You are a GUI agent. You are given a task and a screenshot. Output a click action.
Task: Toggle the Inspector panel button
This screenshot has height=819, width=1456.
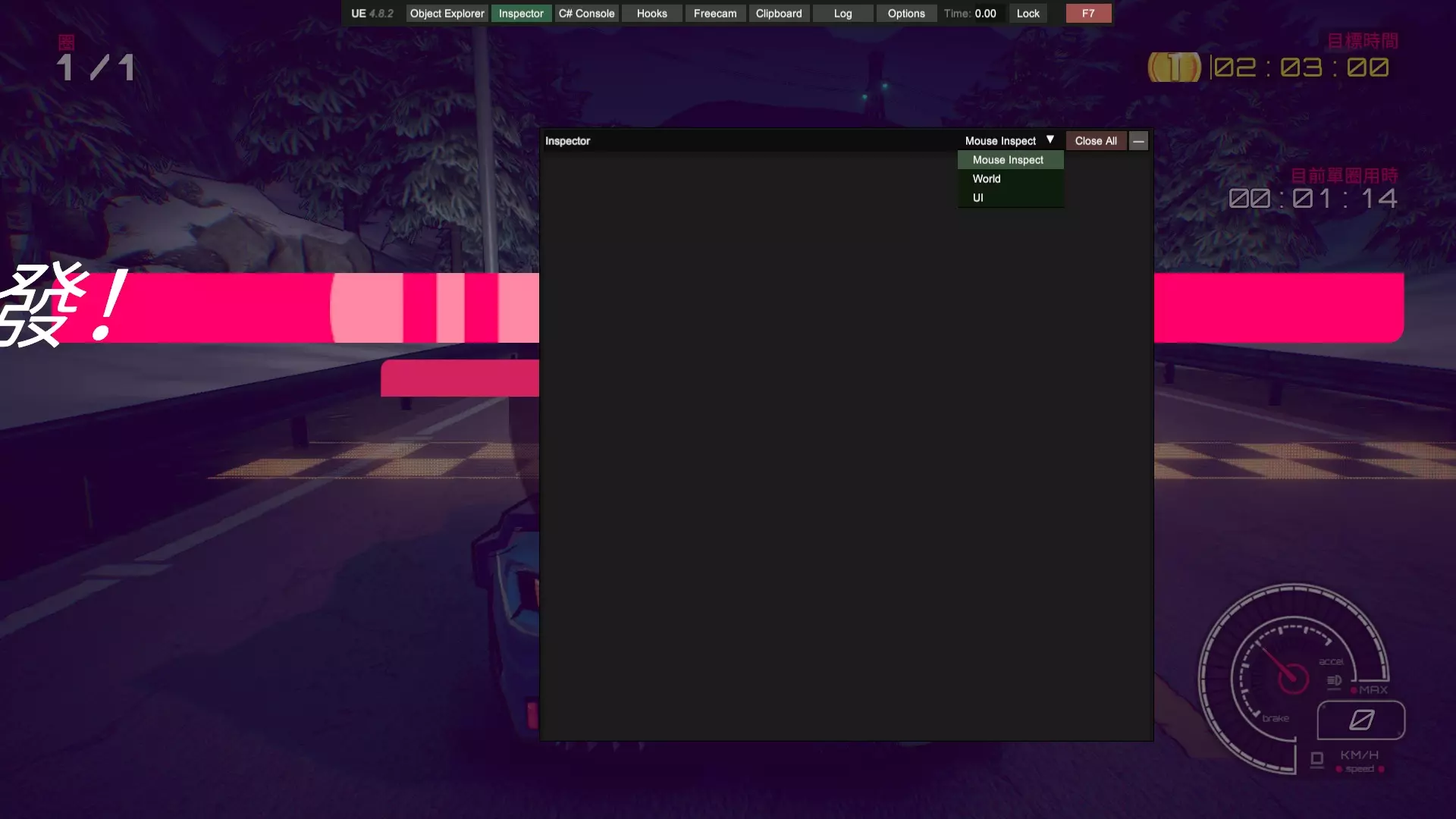[521, 14]
